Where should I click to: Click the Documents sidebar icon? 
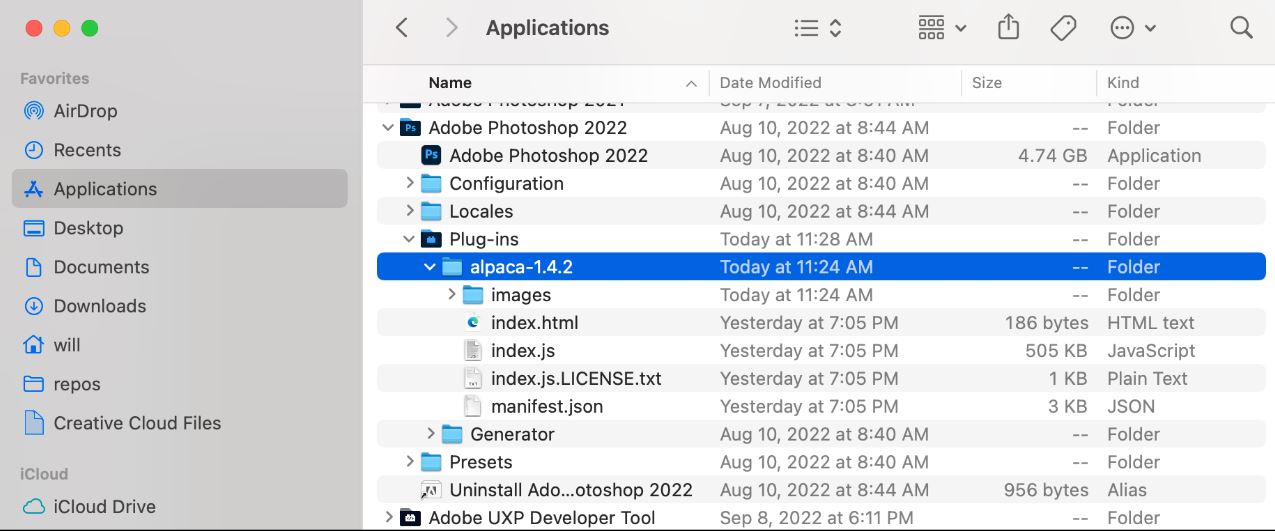coord(34,267)
